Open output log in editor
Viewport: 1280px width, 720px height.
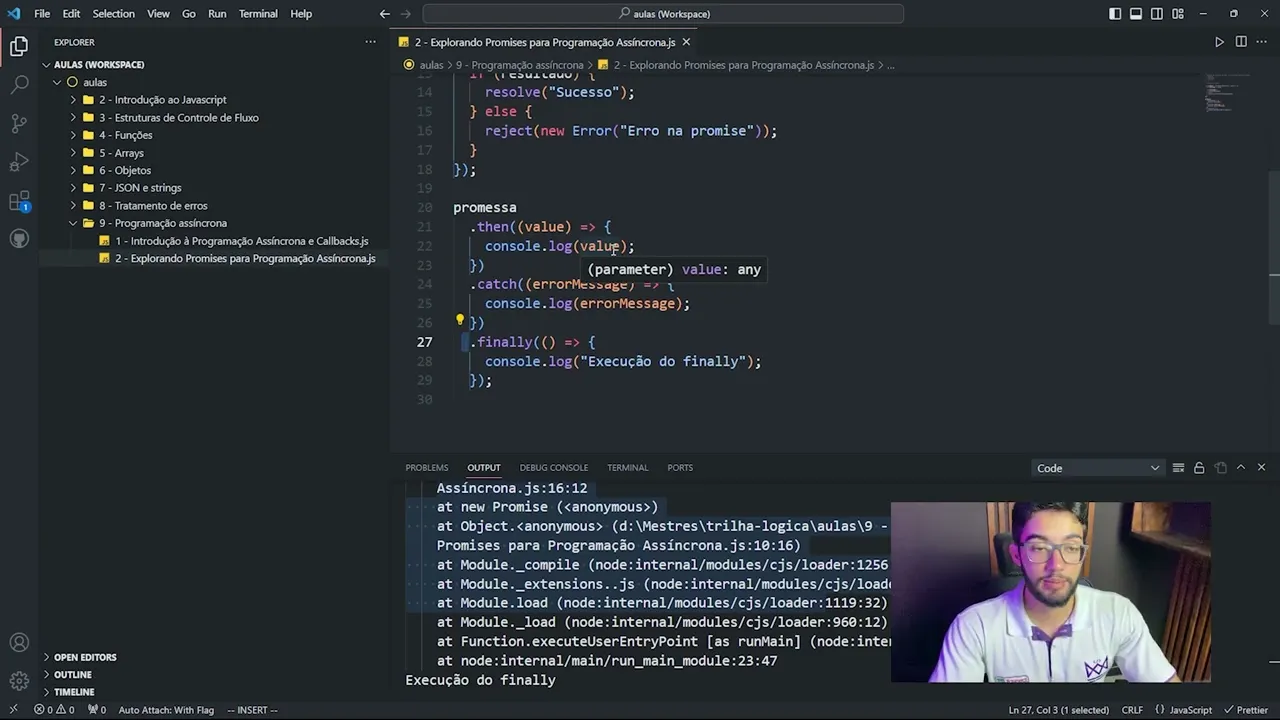[1220, 468]
